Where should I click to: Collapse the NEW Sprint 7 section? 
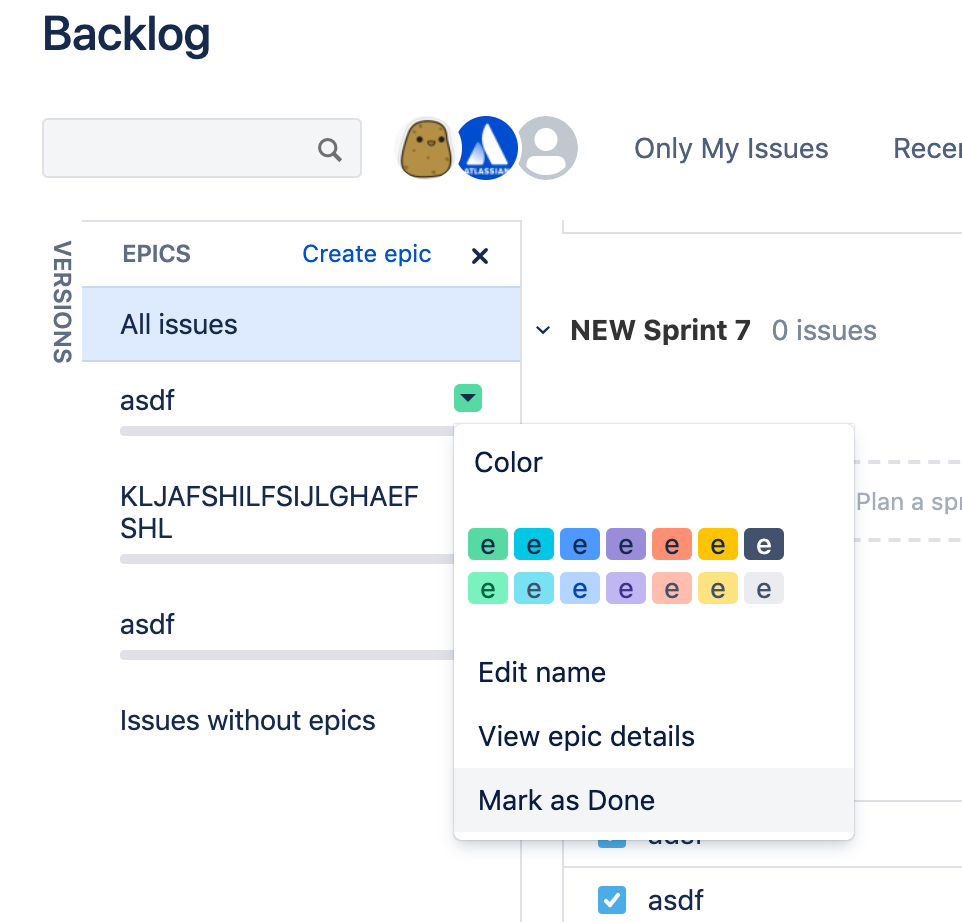543,330
